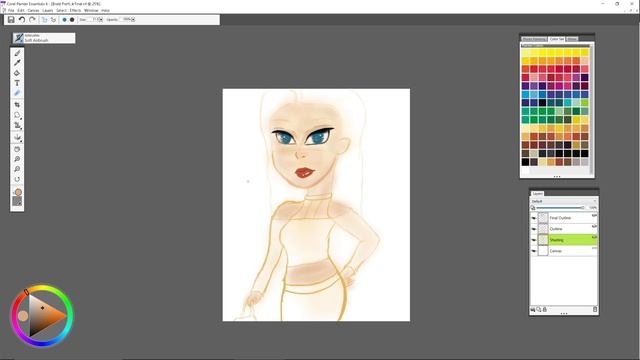Viewport: 640px width, 360px height.
Task: Hide the Shading layer
Action: coord(533,240)
